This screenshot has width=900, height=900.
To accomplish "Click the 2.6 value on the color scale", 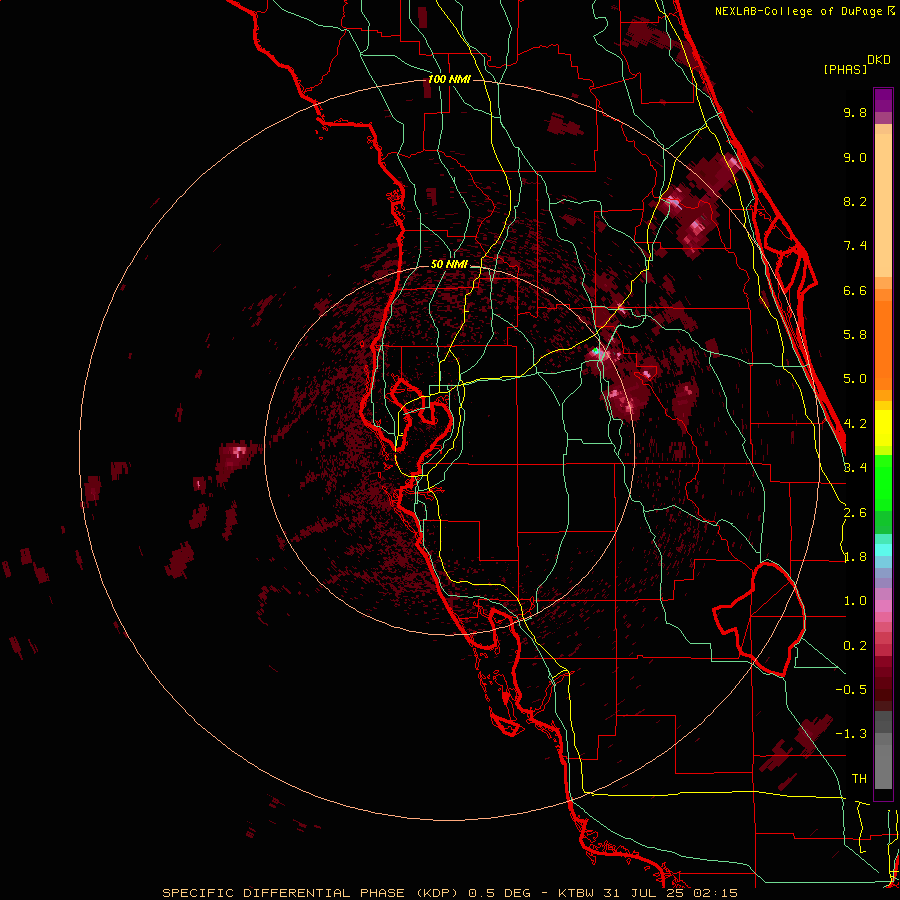I will pyautogui.click(x=855, y=513).
